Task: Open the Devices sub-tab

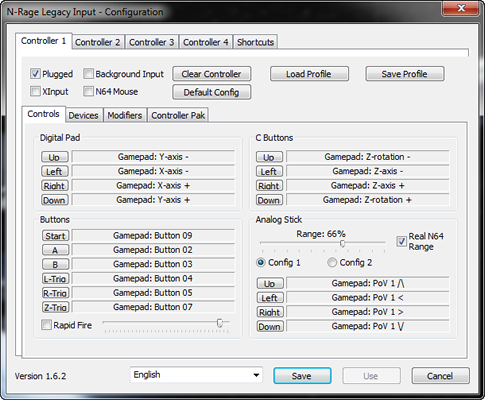Action: [x=84, y=116]
